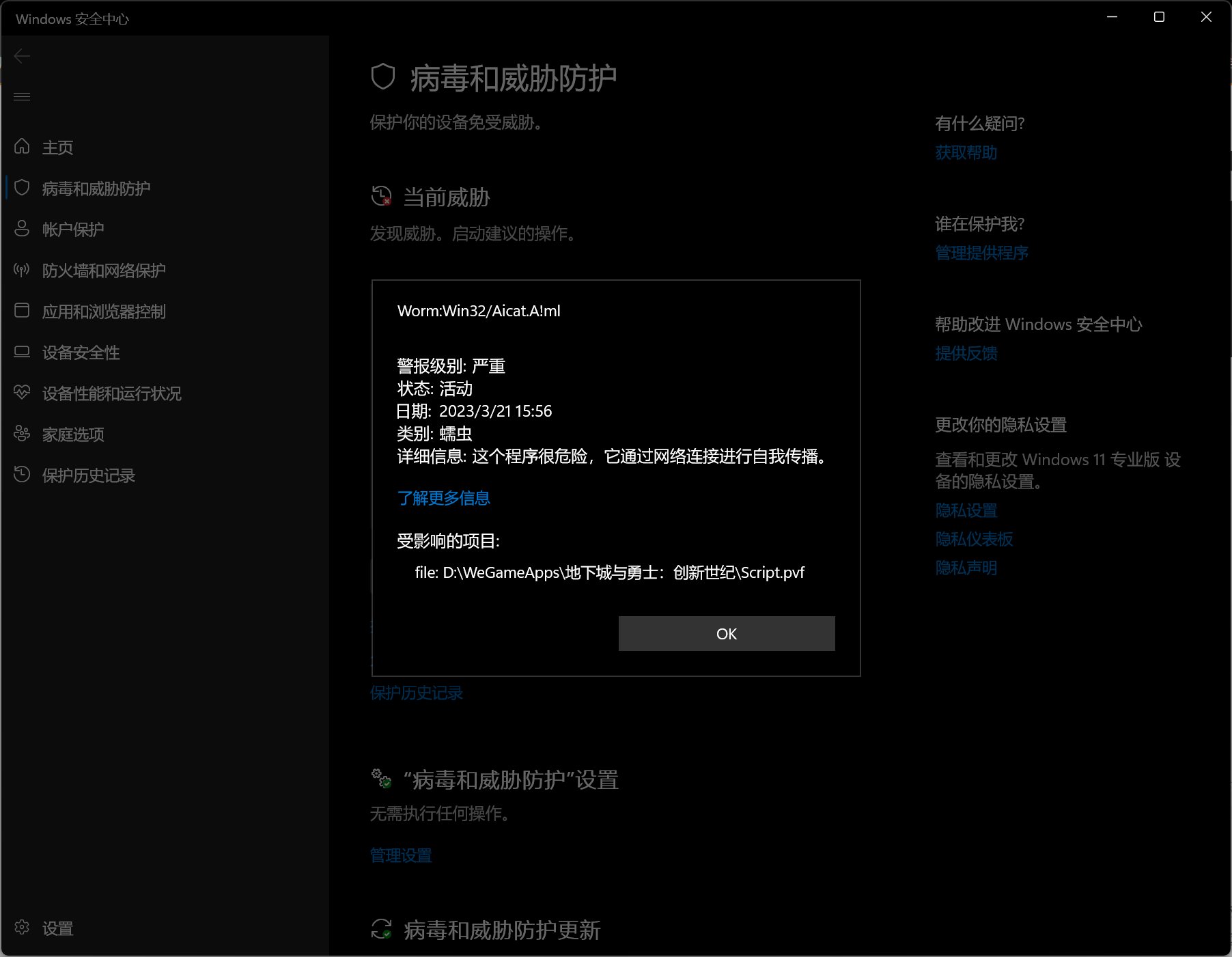1232x957 pixels.
Task: Open 家庭选项 in sidebar
Action: point(73,434)
